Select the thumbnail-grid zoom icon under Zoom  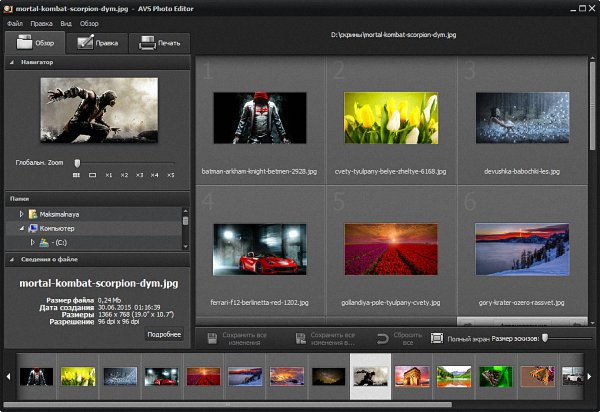(x=75, y=175)
